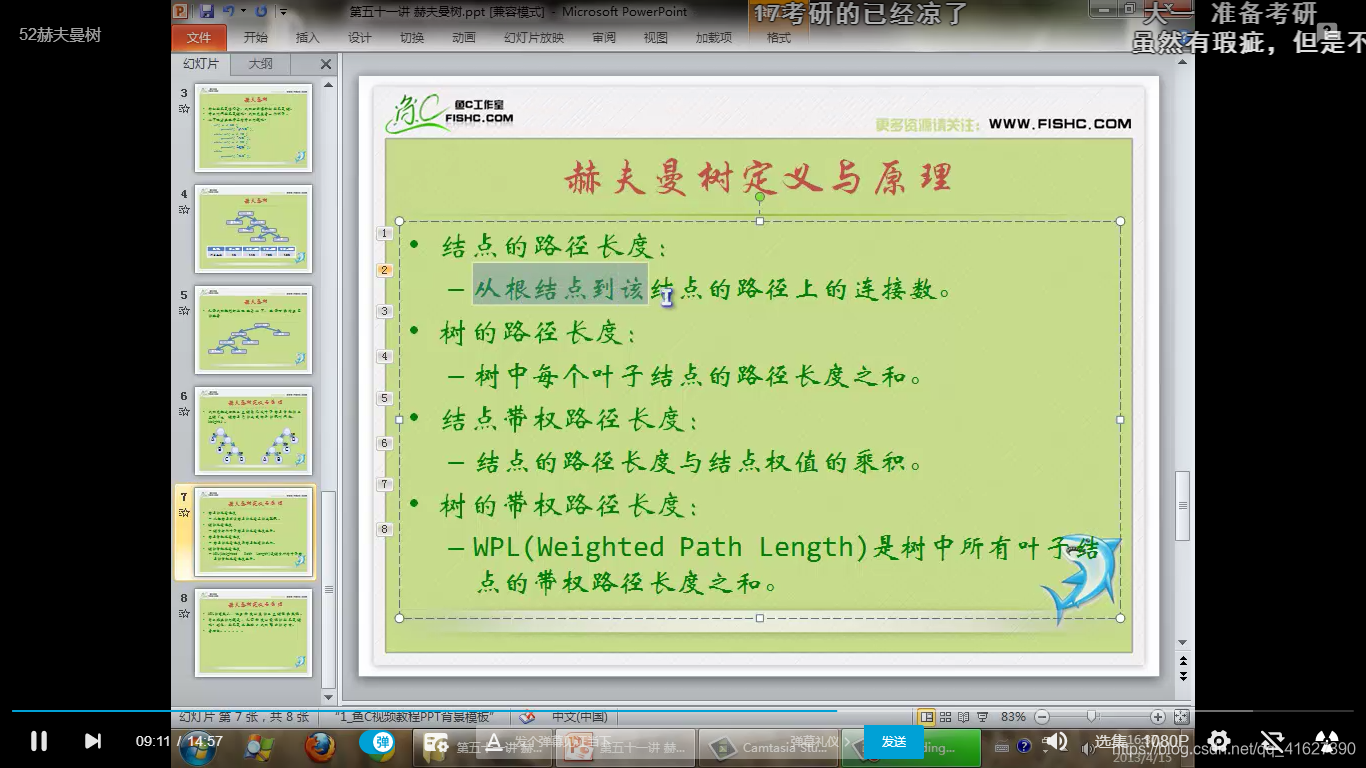Click the rightmost fullscreen icon of the player

(x=1326, y=741)
